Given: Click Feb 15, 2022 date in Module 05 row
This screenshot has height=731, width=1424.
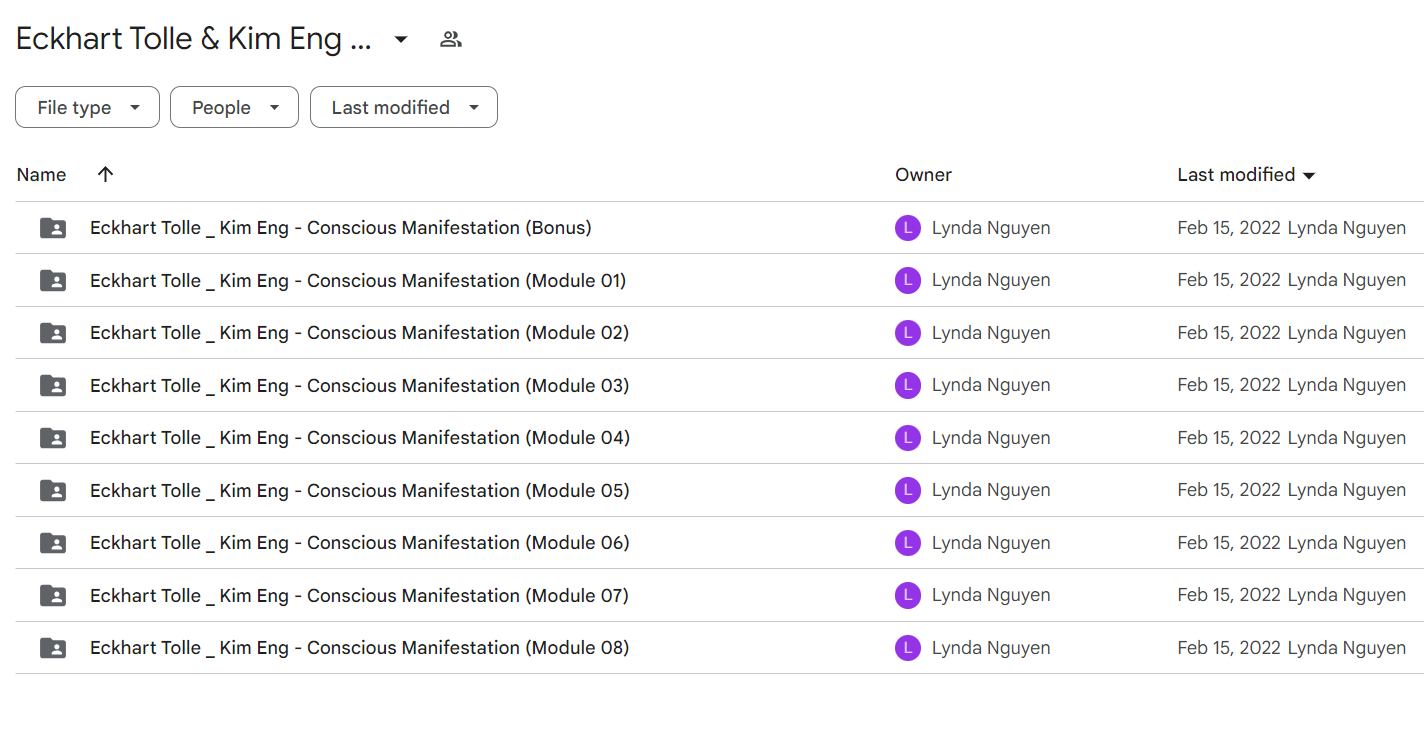Looking at the screenshot, I should pos(1229,491).
